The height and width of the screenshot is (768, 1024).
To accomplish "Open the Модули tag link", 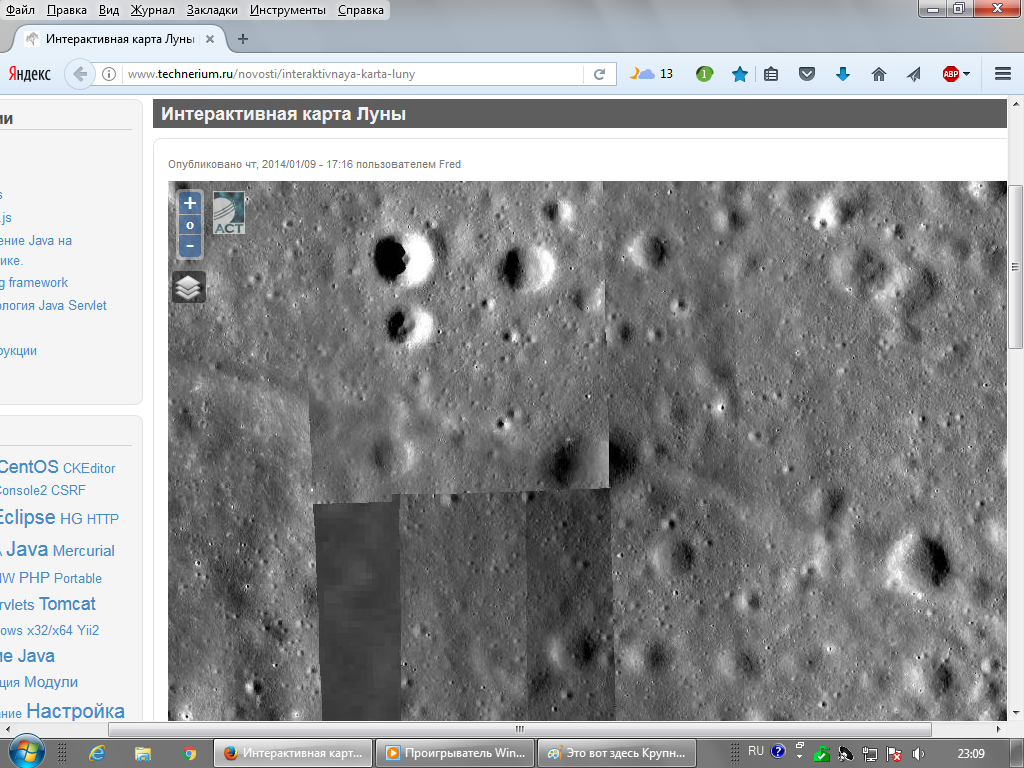I will point(51,682).
